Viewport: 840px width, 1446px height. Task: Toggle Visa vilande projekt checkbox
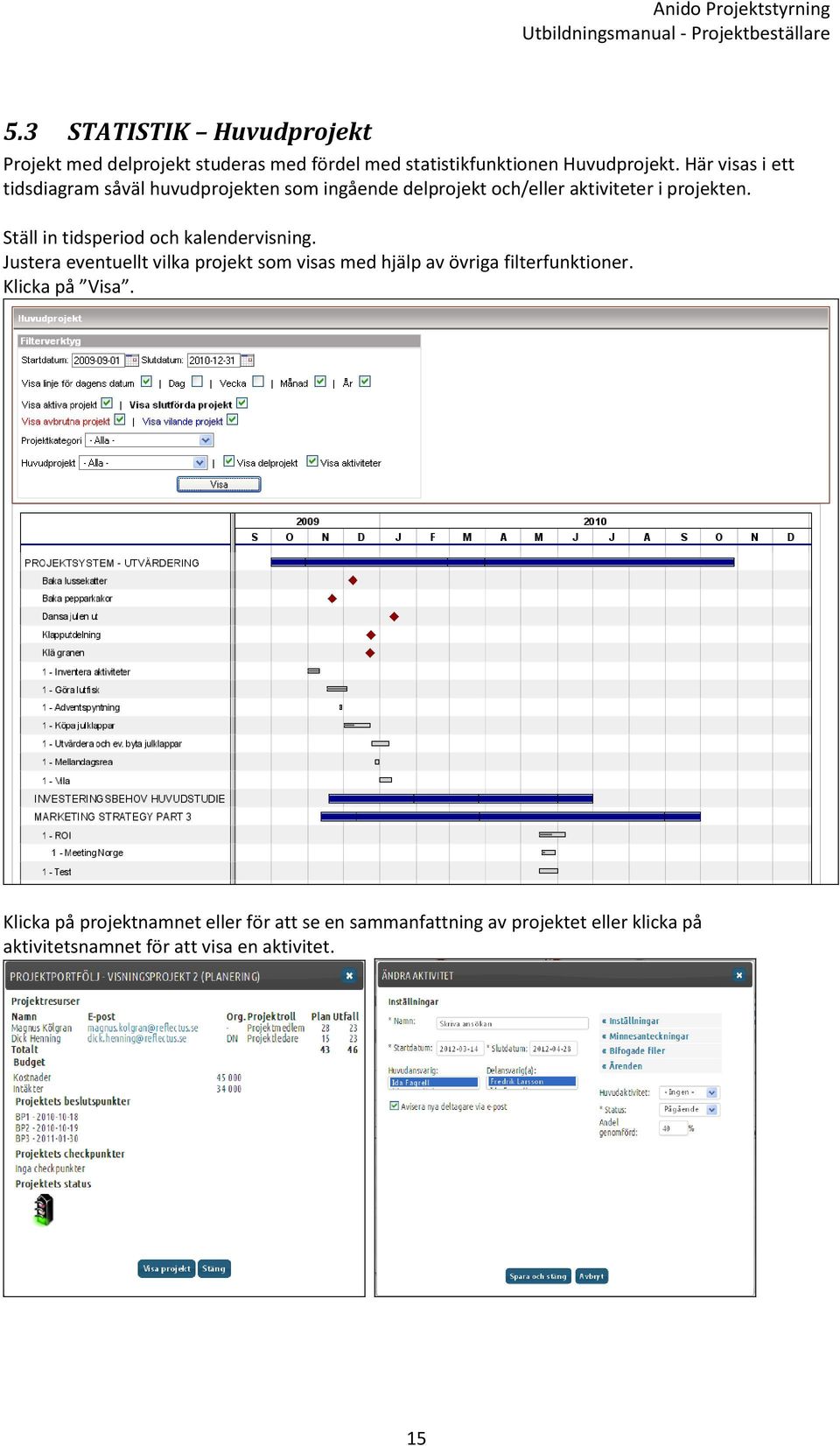(x=233, y=420)
